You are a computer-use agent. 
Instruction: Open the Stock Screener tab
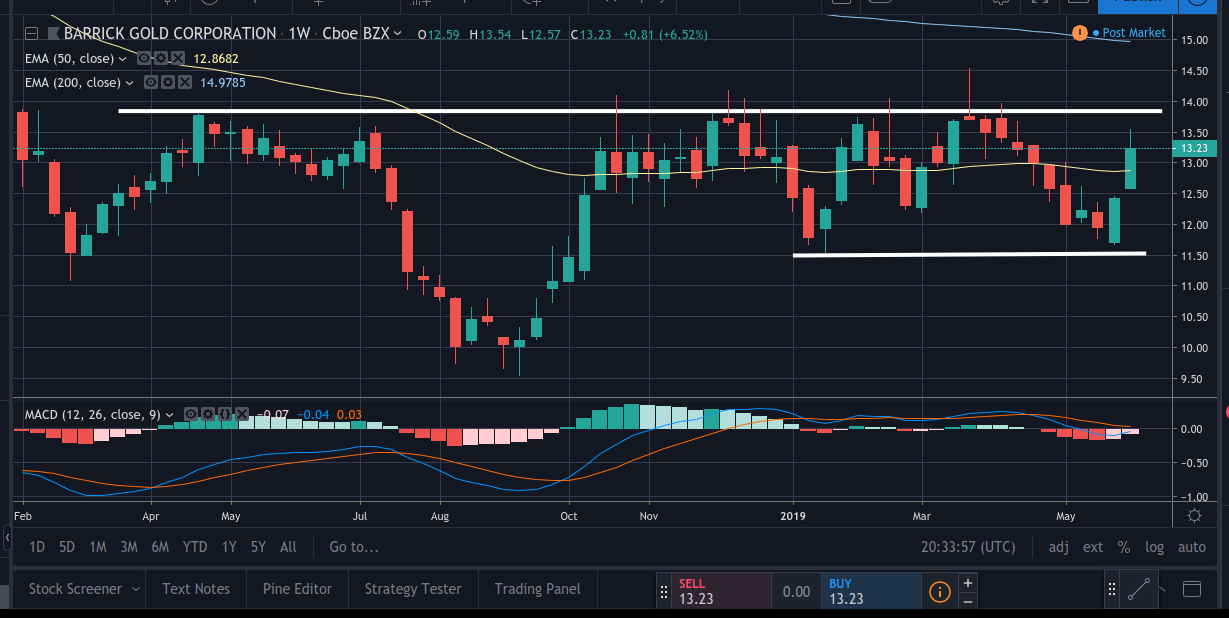point(75,589)
